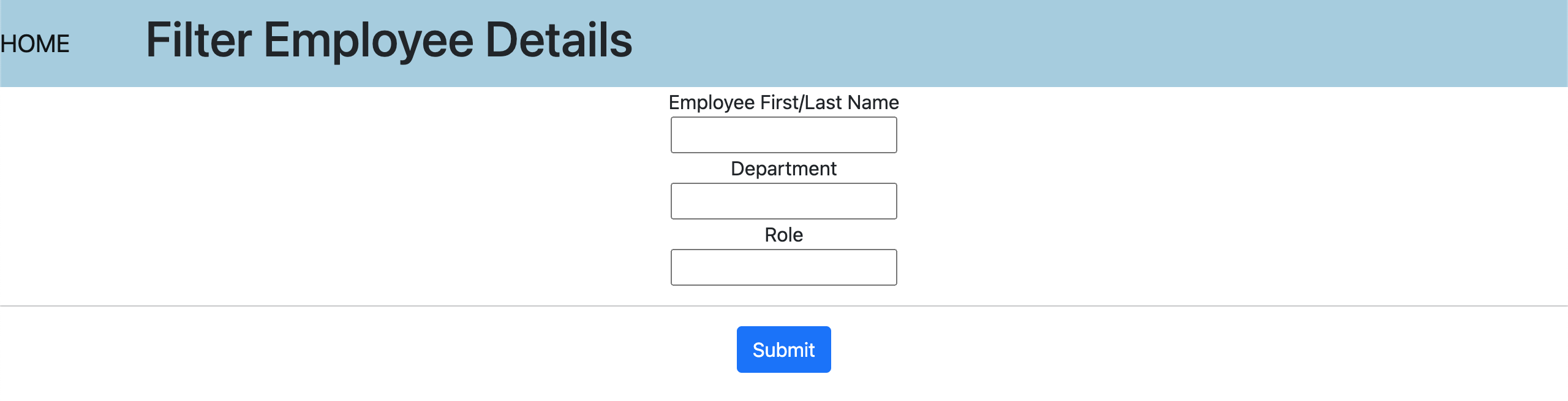Submit the employee filter form
The width and height of the screenshot is (1568, 401).
click(x=783, y=349)
